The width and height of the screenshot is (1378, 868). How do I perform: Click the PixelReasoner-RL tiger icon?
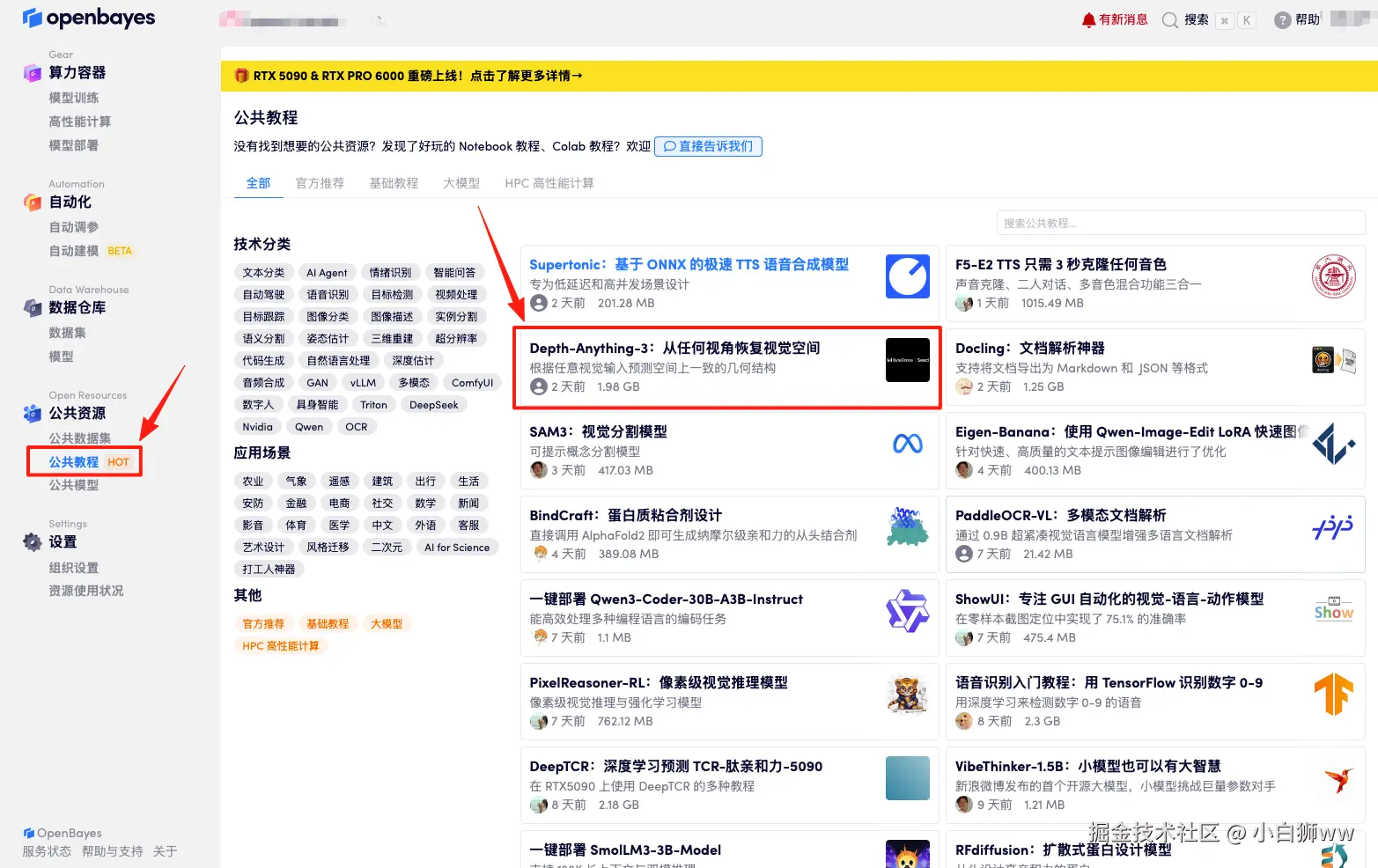(908, 695)
